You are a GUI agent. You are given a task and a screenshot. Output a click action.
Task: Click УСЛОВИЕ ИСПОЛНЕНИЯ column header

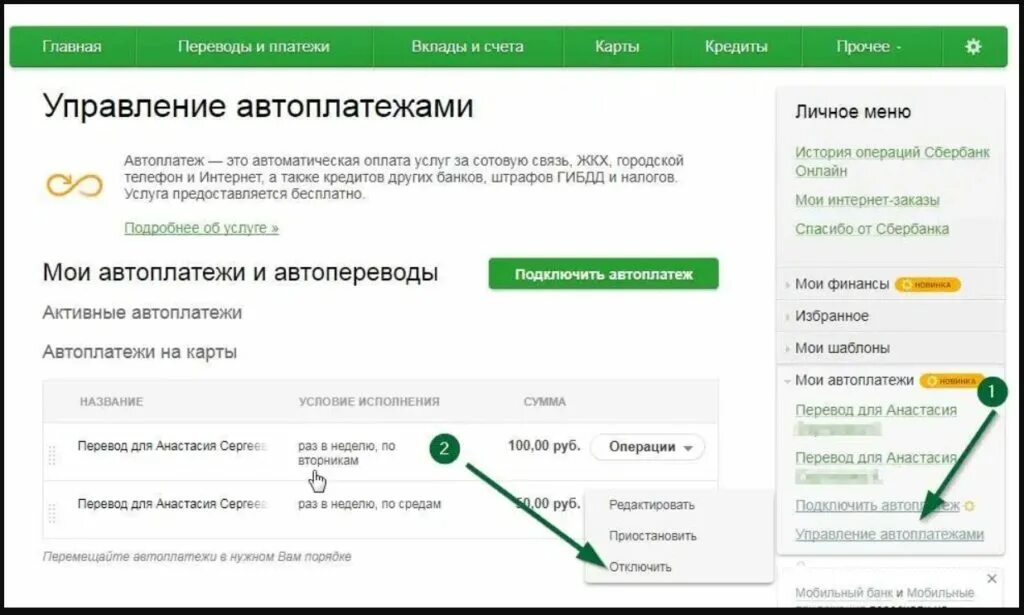[369, 402]
